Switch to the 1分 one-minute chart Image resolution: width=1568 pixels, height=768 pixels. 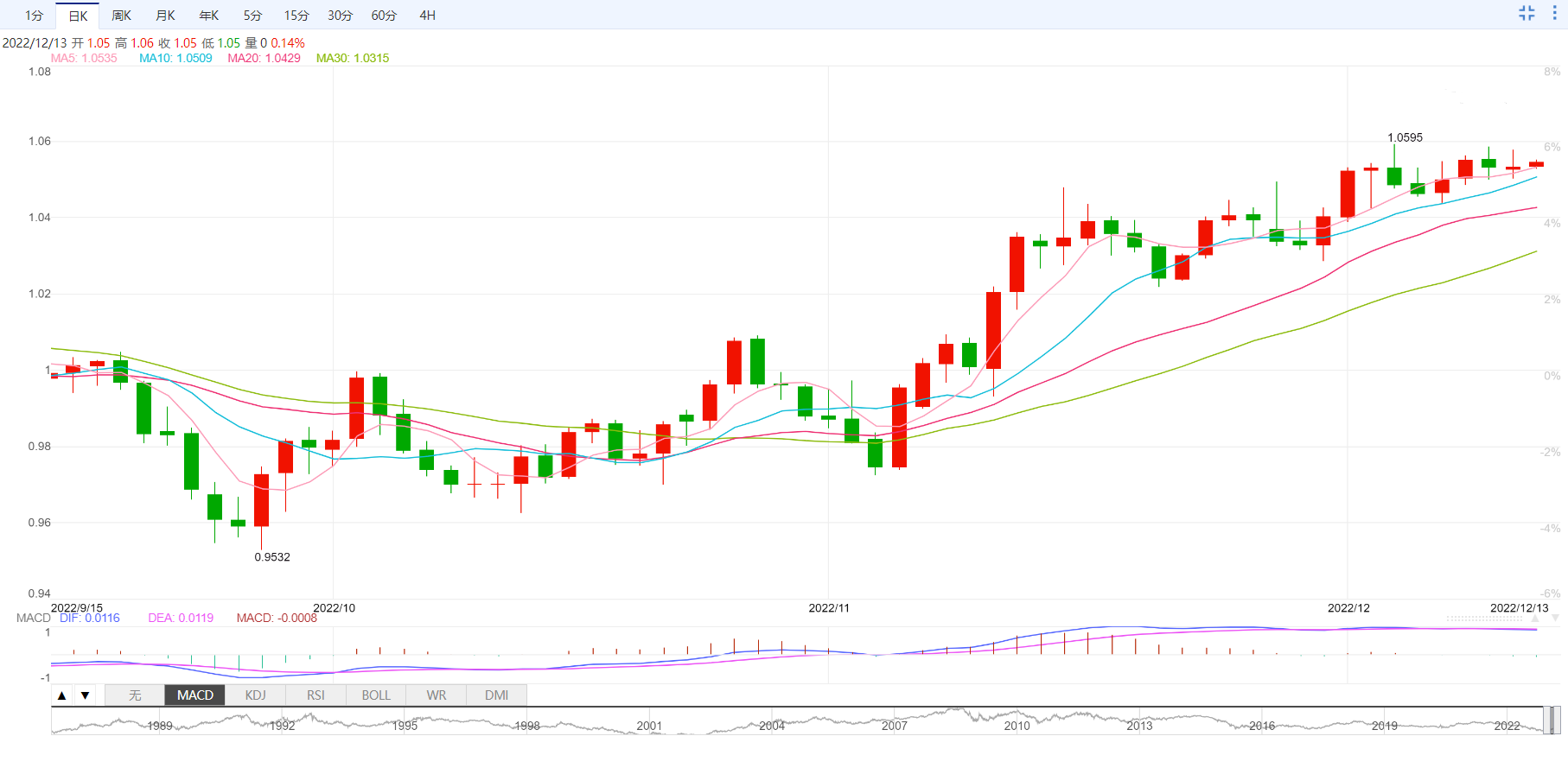click(x=34, y=16)
